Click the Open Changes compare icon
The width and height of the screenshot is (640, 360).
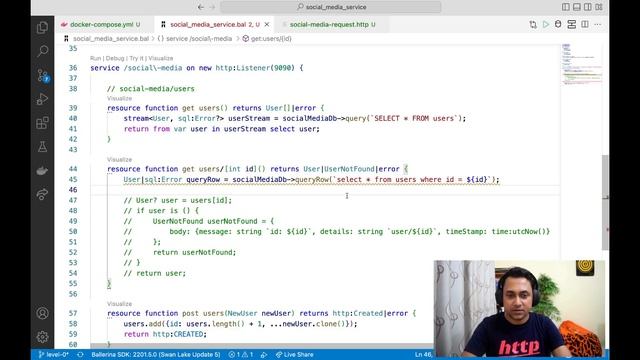tap(533, 24)
